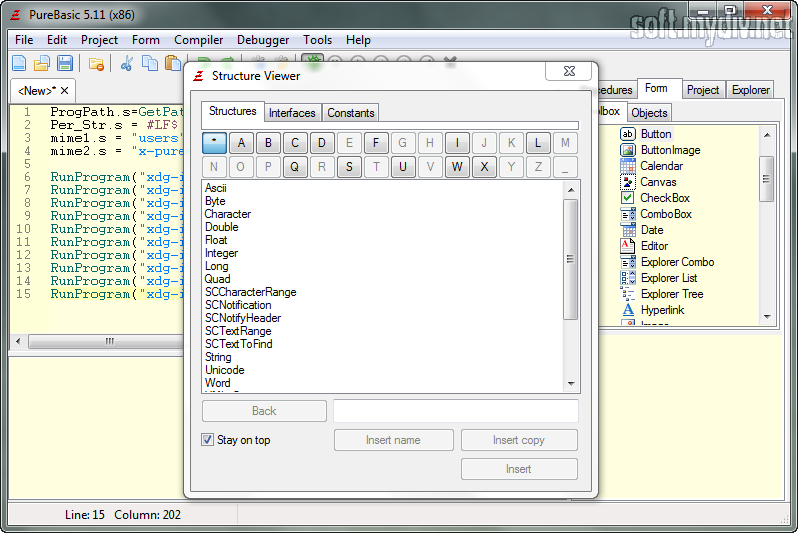Select the Calendar gadget icon
Screen dimensions: 798x533
tap(628, 166)
